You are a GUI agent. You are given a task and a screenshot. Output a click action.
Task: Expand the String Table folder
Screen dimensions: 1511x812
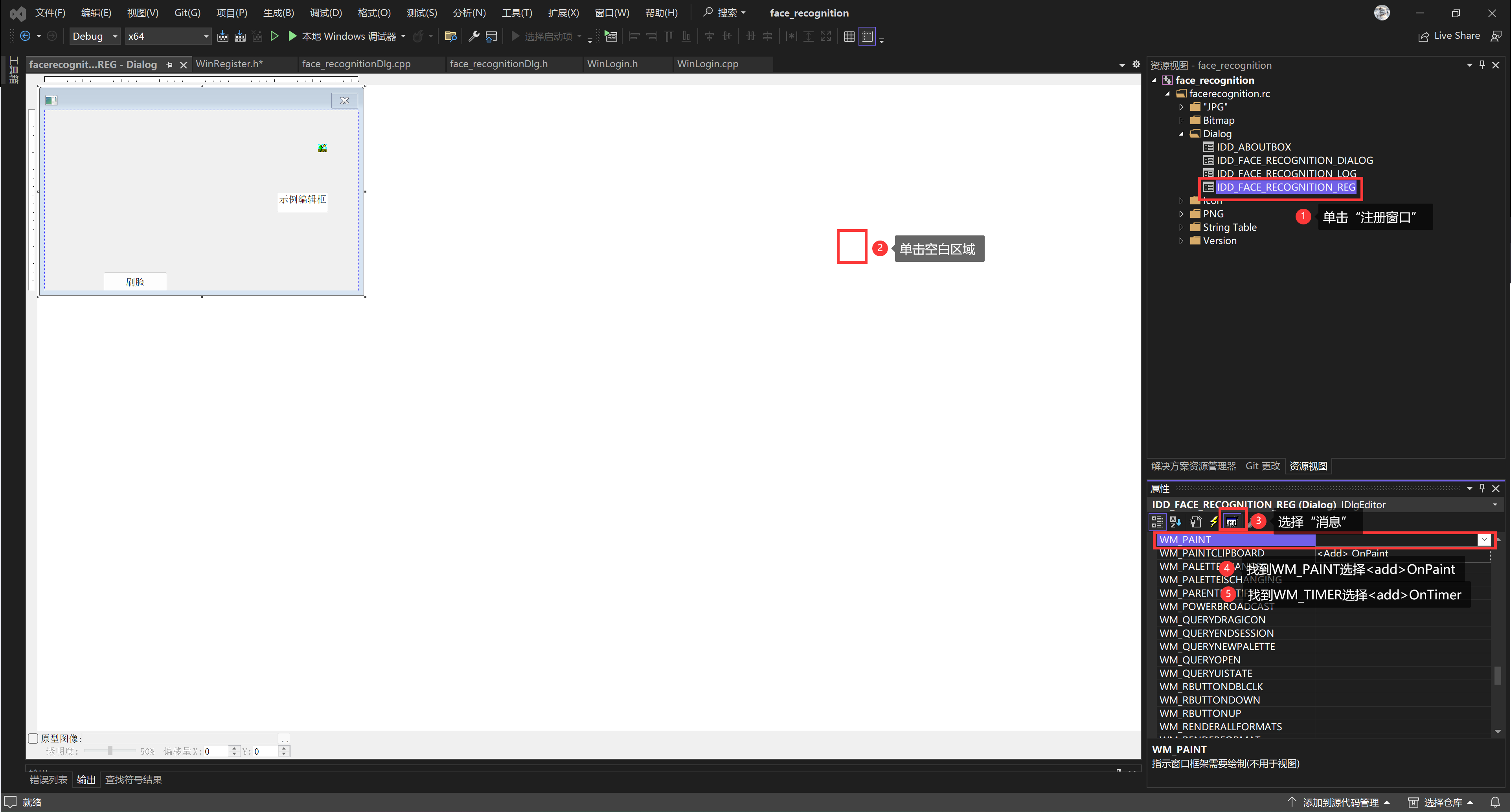[x=1181, y=227]
